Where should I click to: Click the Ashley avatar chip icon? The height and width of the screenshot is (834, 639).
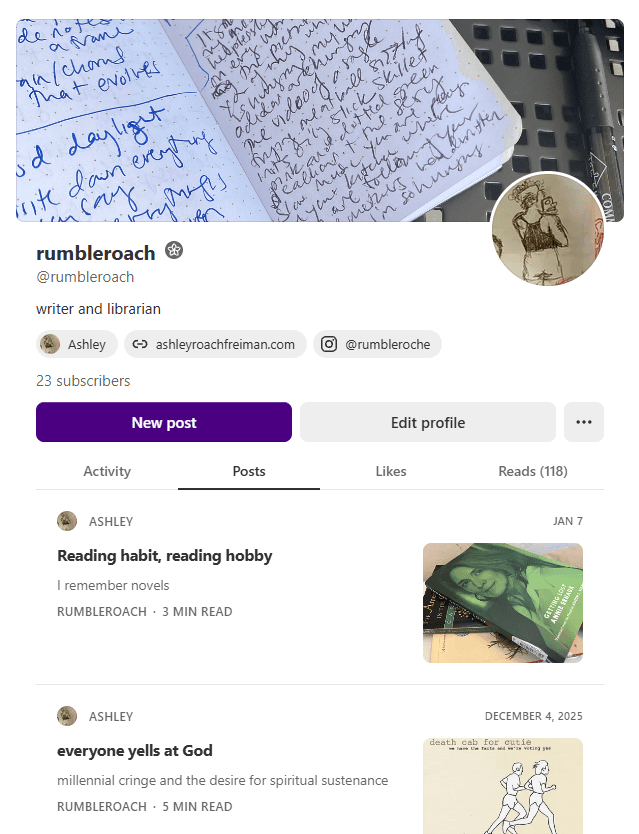(x=50, y=344)
